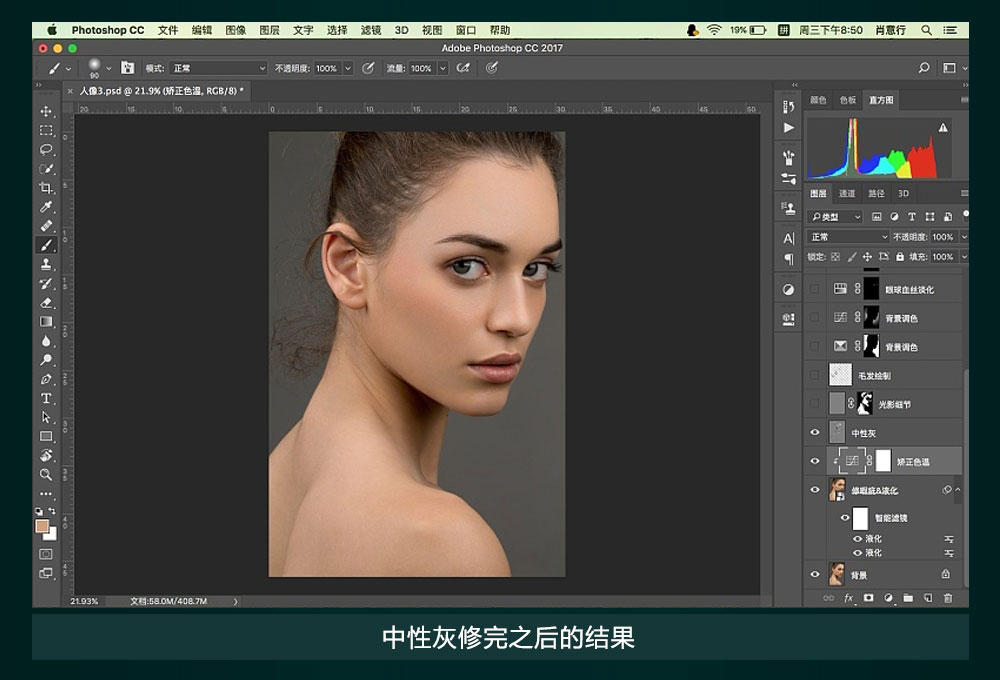Select the Clone Stamp tool
This screenshot has height=680, width=1000.
tap(46, 264)
